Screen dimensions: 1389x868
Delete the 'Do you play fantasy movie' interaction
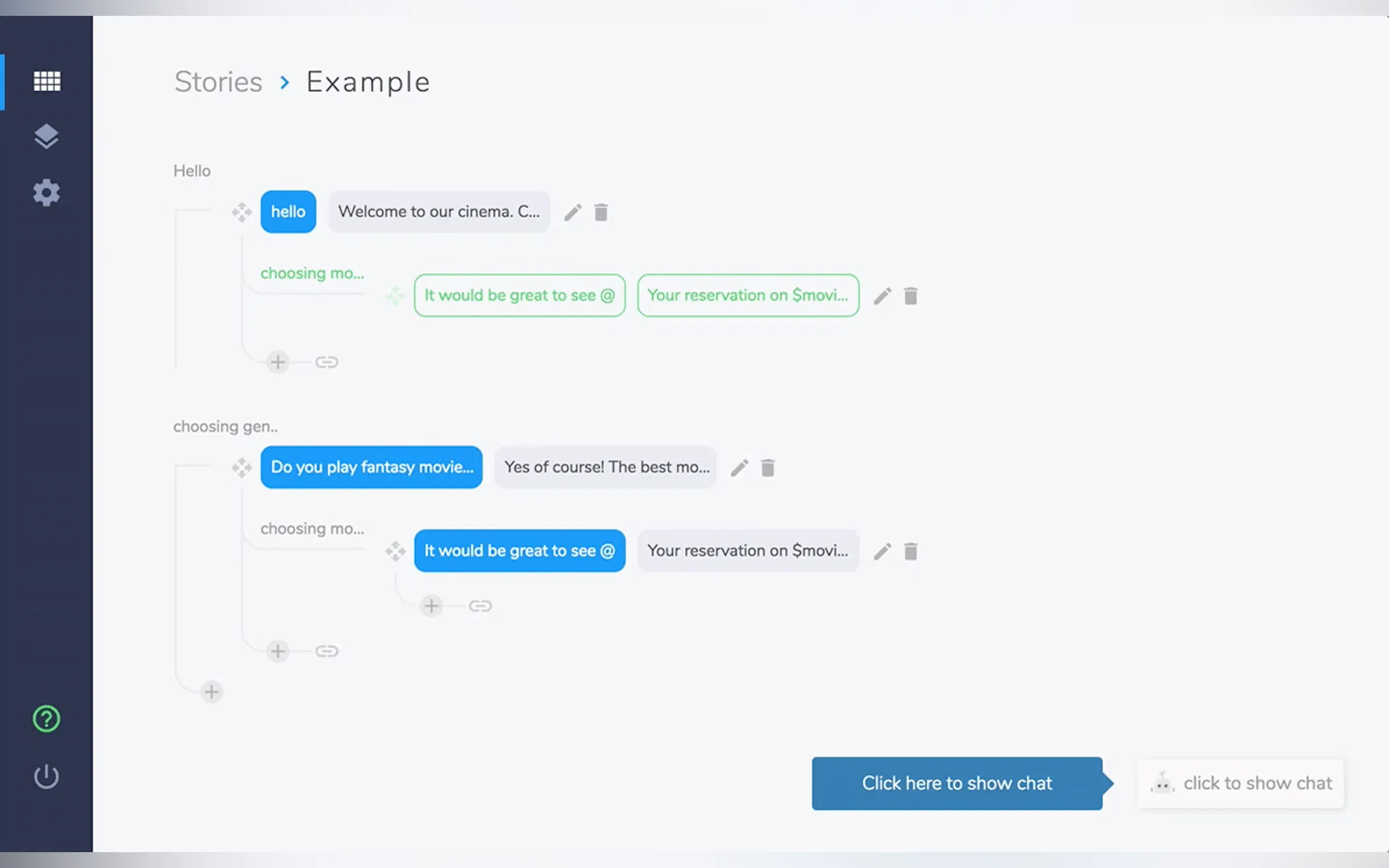[767, 467]
